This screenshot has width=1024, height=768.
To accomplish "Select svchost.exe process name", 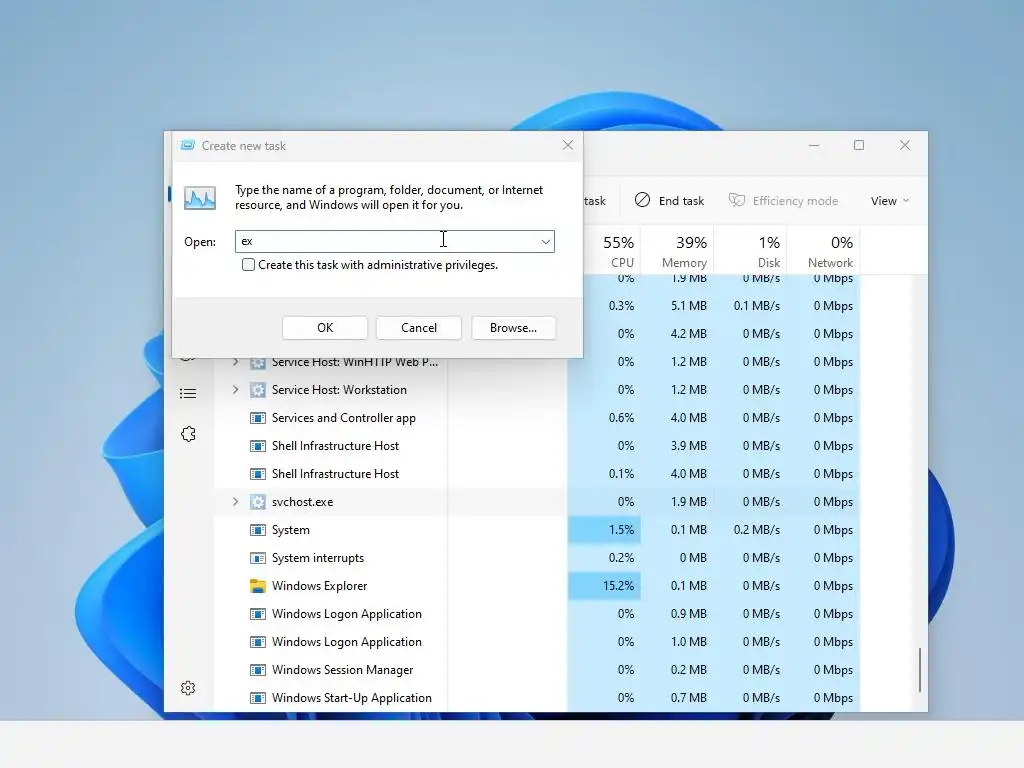I will click(x=302, y=502).
